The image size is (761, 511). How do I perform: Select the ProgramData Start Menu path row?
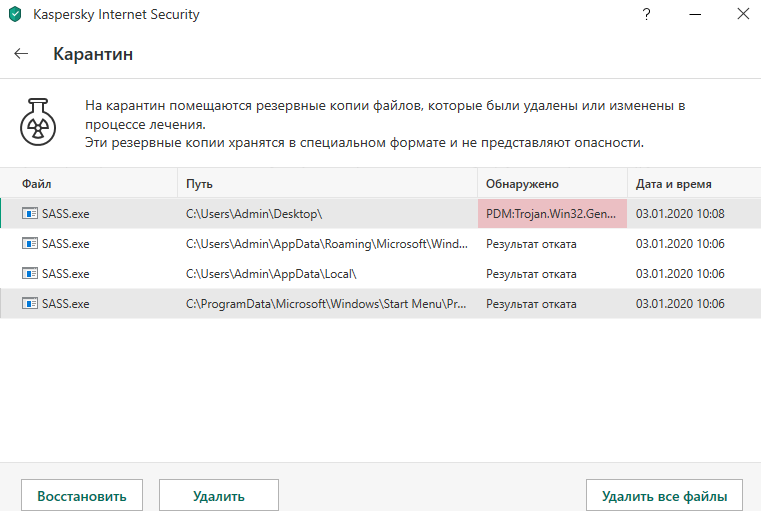[x=328, y=304]
